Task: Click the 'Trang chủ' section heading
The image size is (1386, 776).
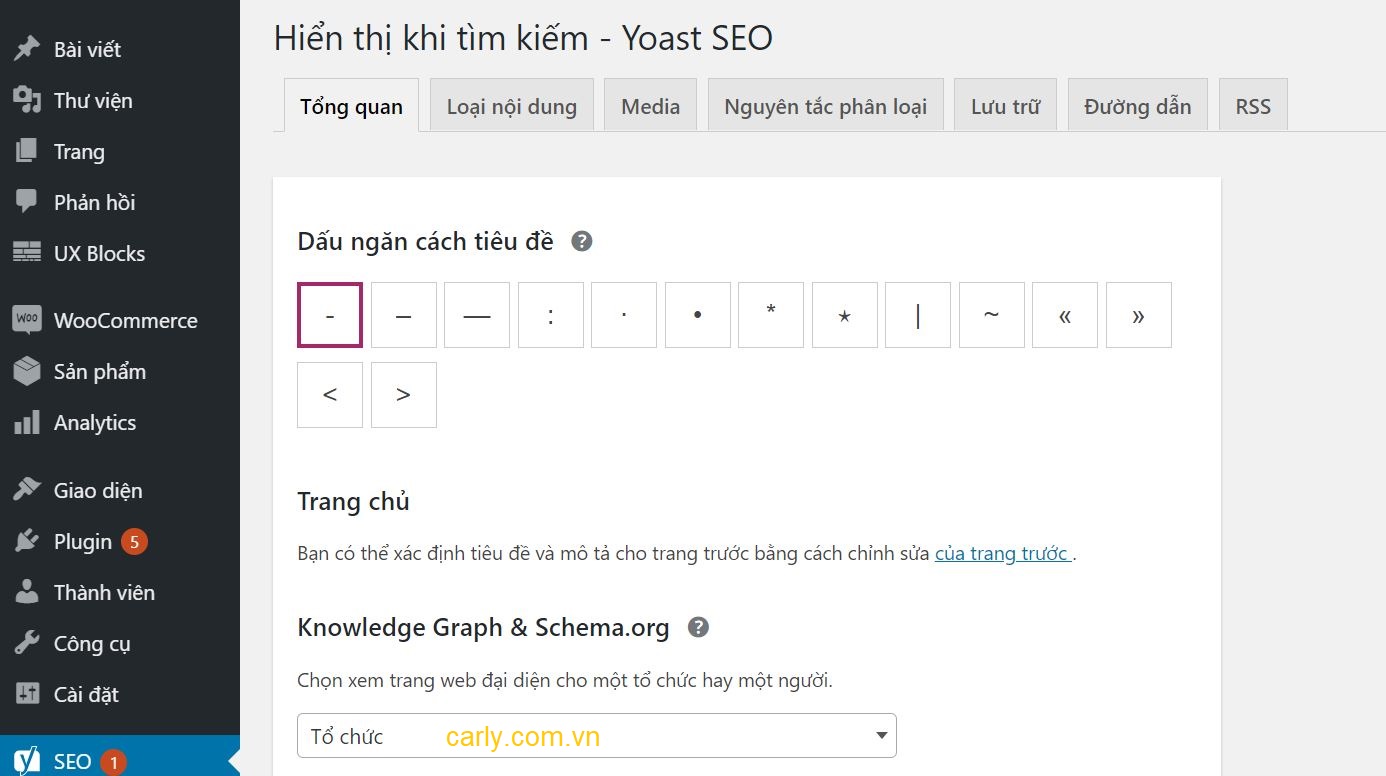Action: click(x=354, y=501)
